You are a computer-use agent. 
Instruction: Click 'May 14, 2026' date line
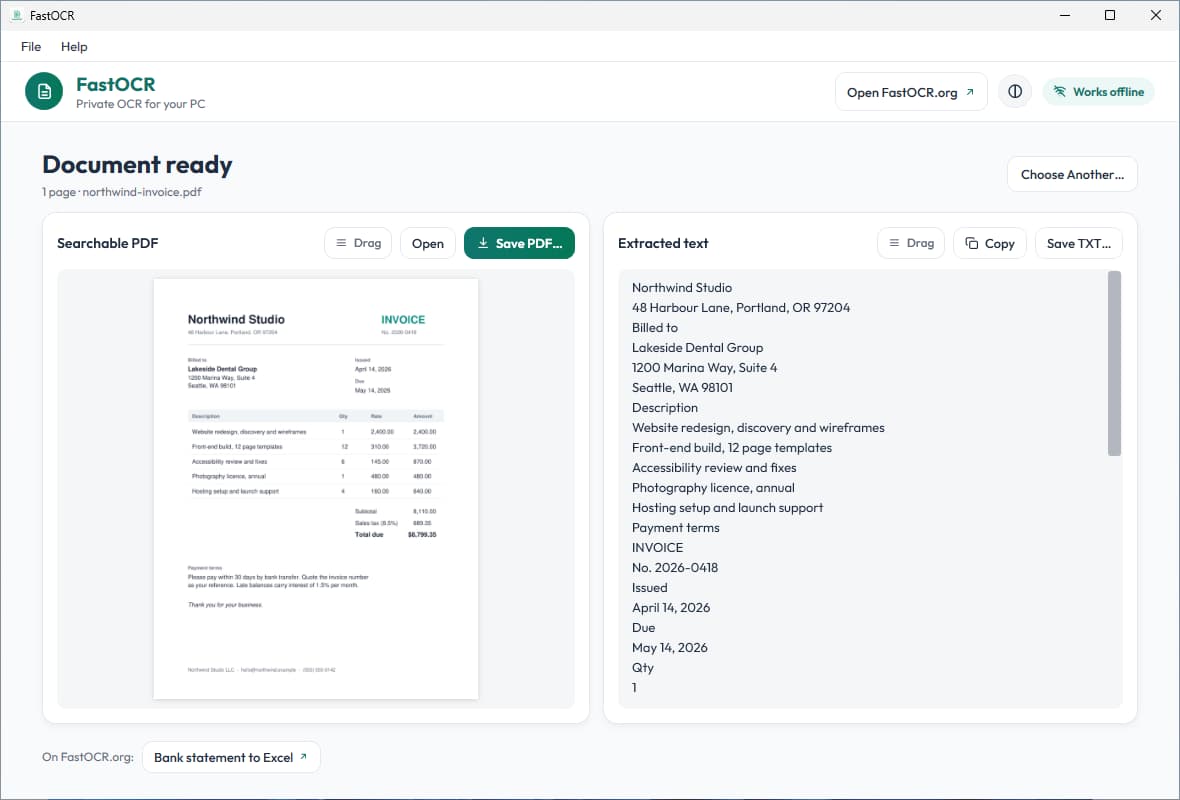pyautogui.click(x=670, y=647)
